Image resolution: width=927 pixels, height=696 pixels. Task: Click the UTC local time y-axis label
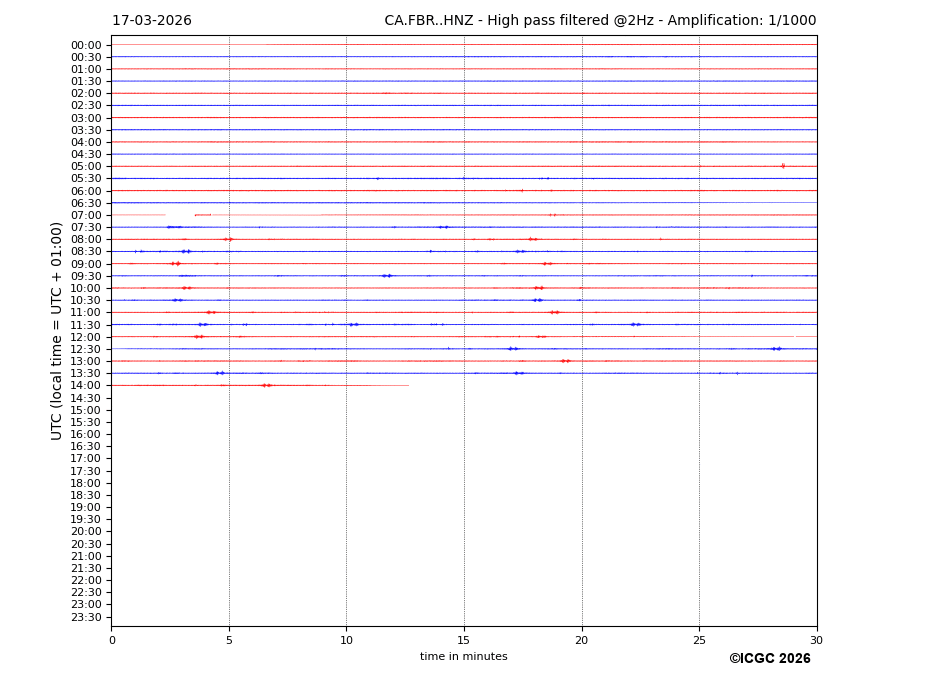tap(58, 331)
